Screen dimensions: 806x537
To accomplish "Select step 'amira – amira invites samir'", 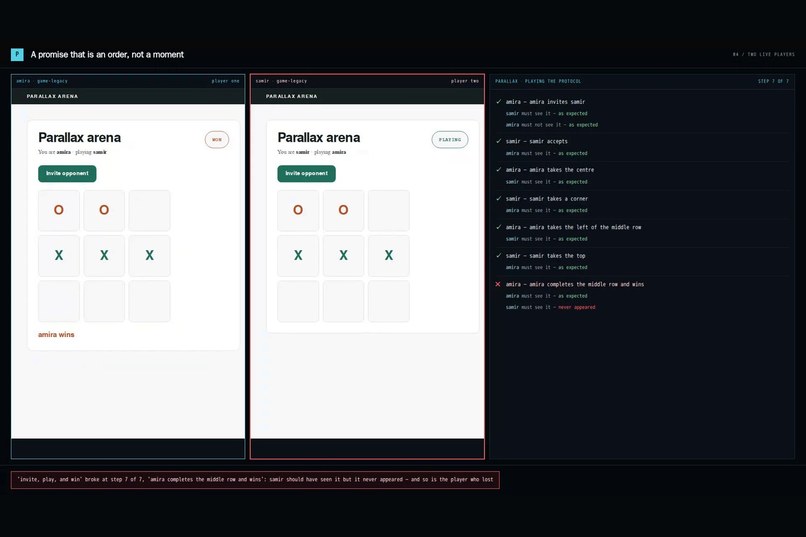I will coord(545,102).
